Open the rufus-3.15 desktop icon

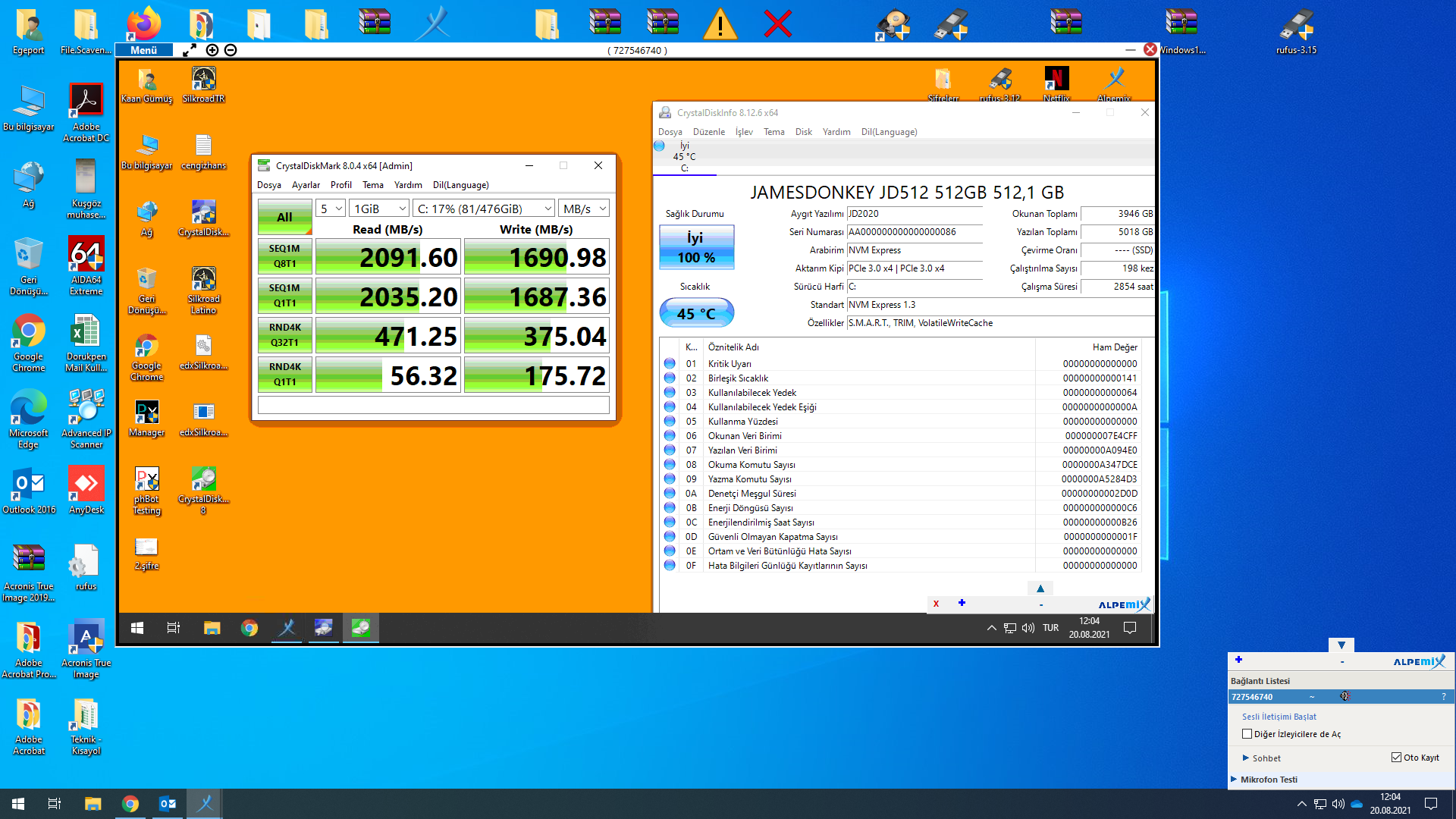click(1296, 31)
